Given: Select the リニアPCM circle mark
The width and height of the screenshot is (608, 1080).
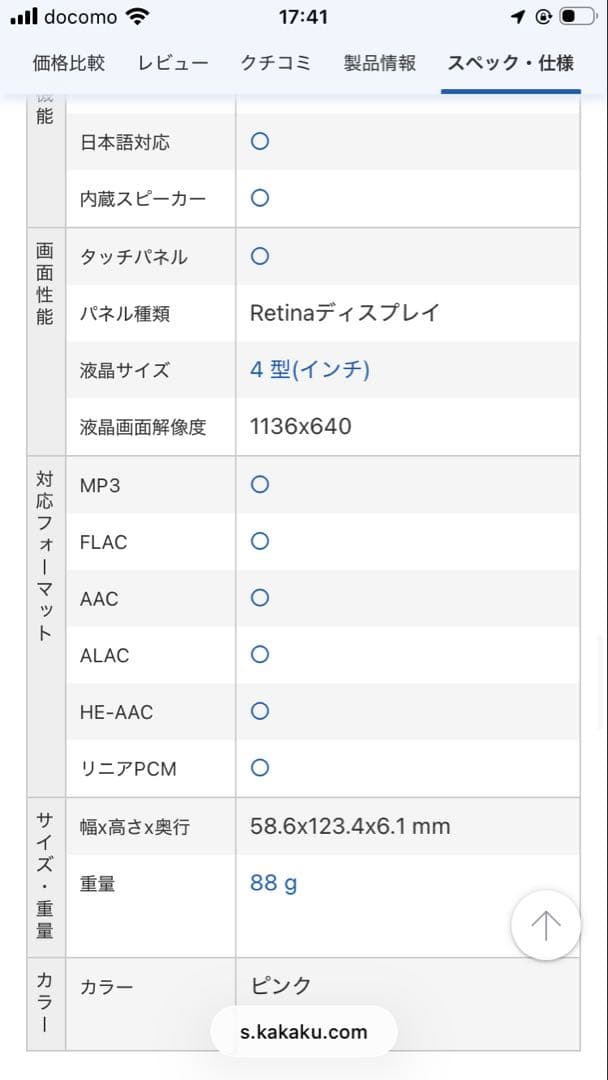Looking at the screenshot, I should pyautogui.click(x=259, y=768).
